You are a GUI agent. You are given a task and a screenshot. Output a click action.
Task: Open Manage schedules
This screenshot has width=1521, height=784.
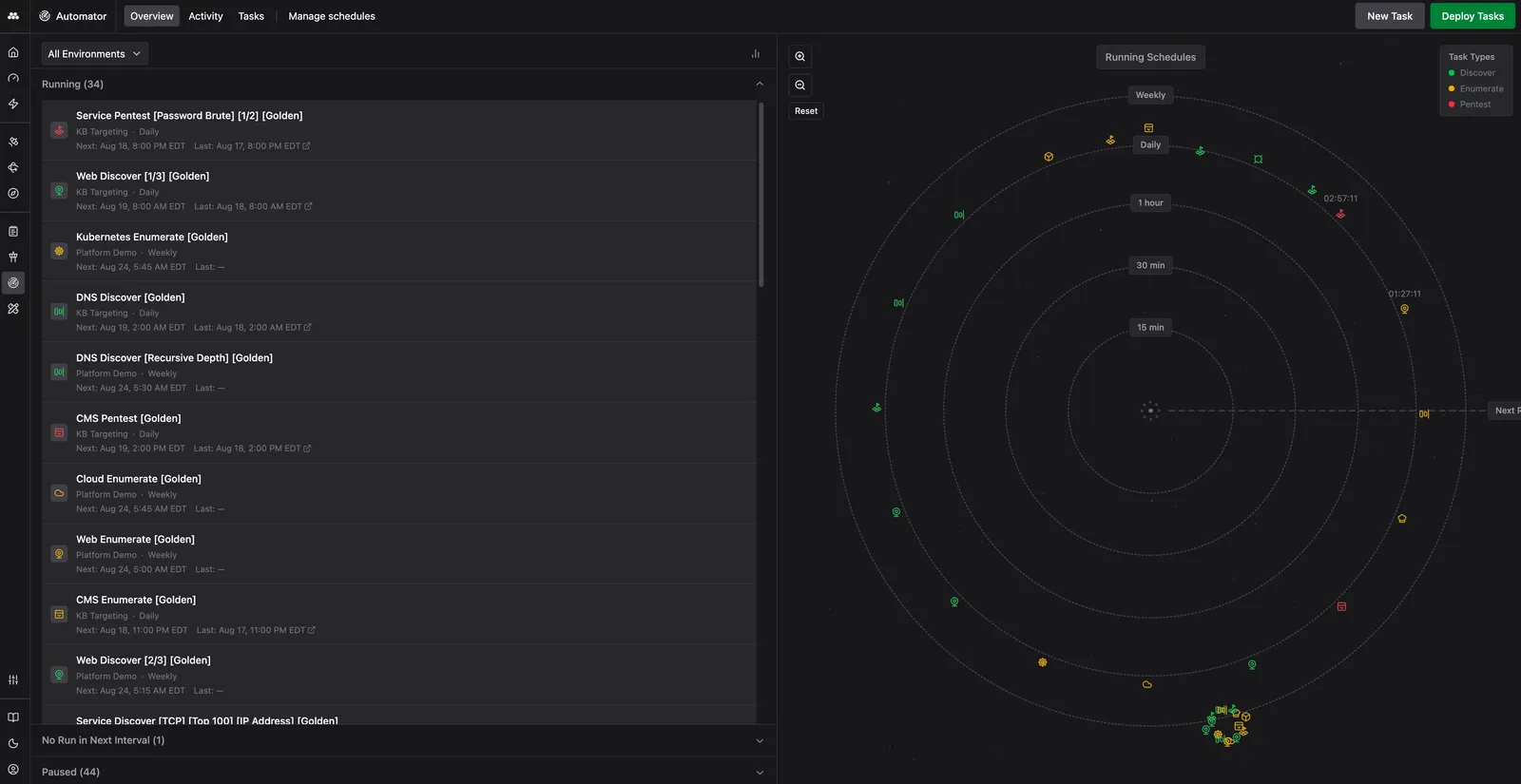332,16
